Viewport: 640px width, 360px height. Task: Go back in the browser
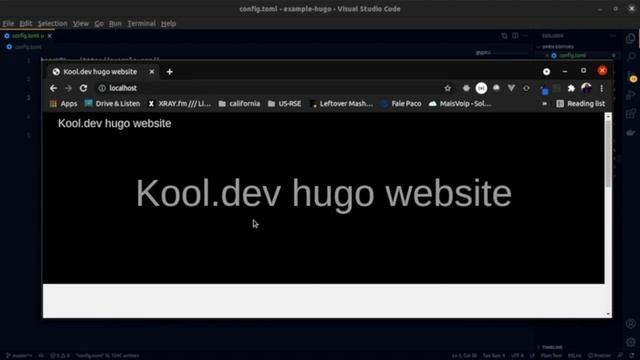(53, 88)
